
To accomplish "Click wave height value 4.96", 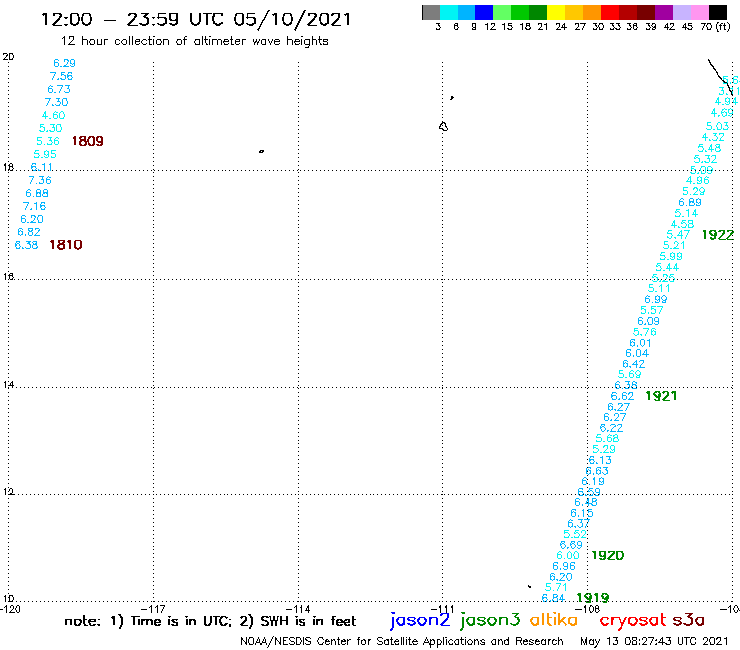I will (698, 180).
